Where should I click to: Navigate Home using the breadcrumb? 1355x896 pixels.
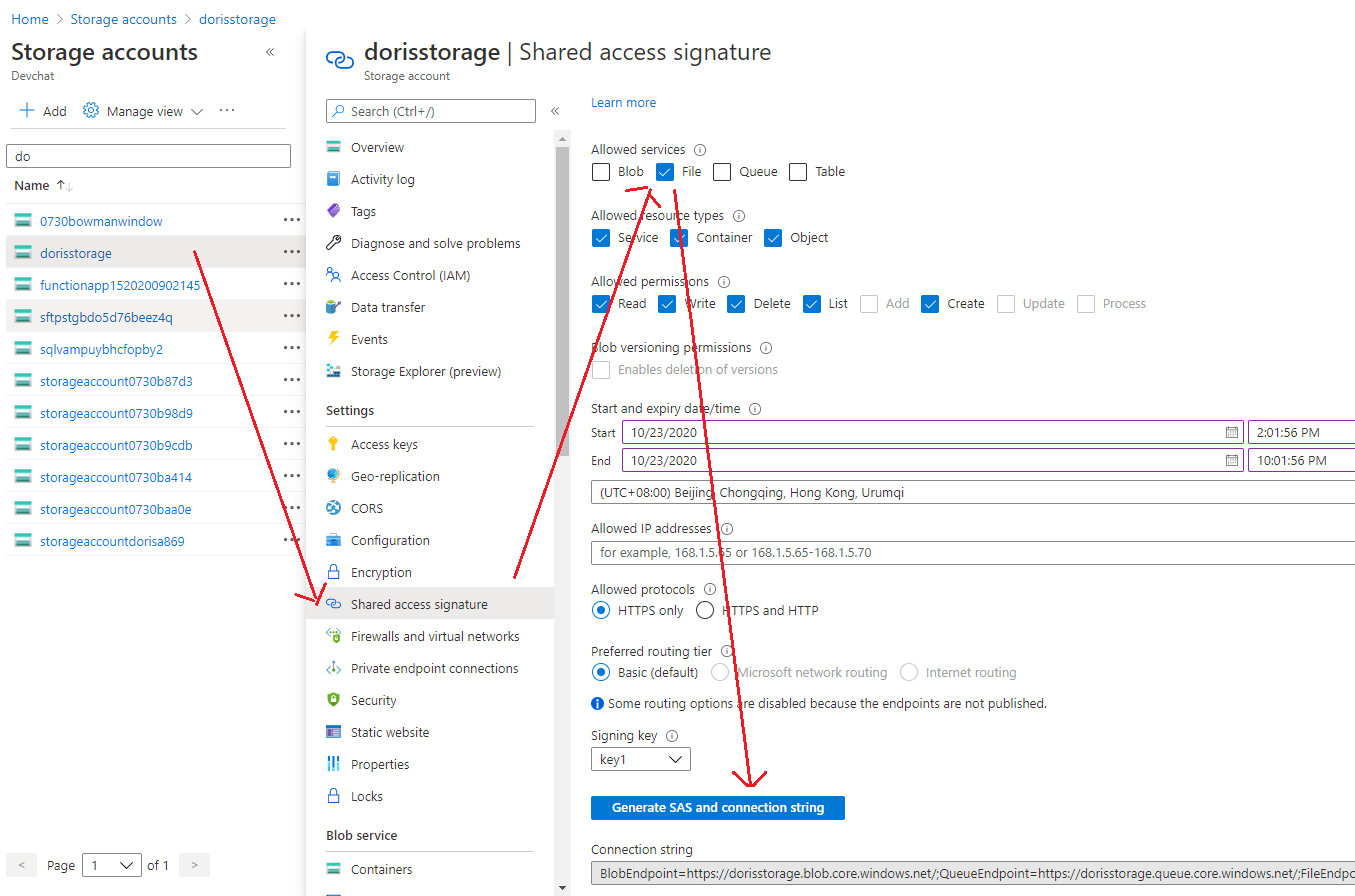tap(29, 18)
